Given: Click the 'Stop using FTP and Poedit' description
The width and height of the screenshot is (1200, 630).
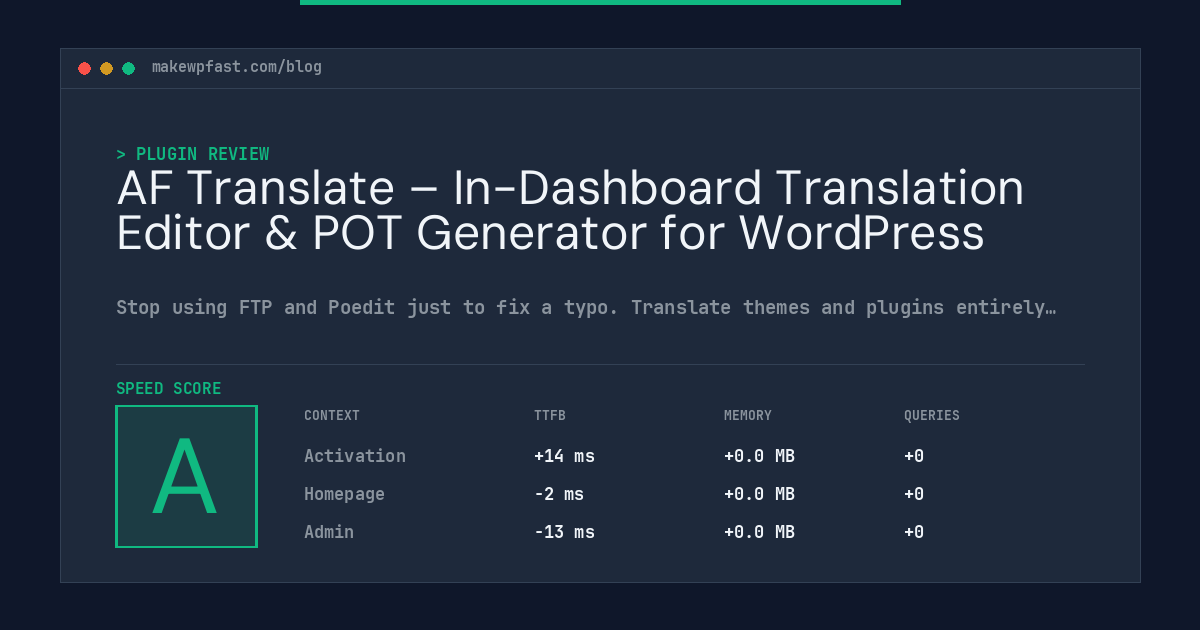Looking at the screenshot, I should [x=586, y=307].
